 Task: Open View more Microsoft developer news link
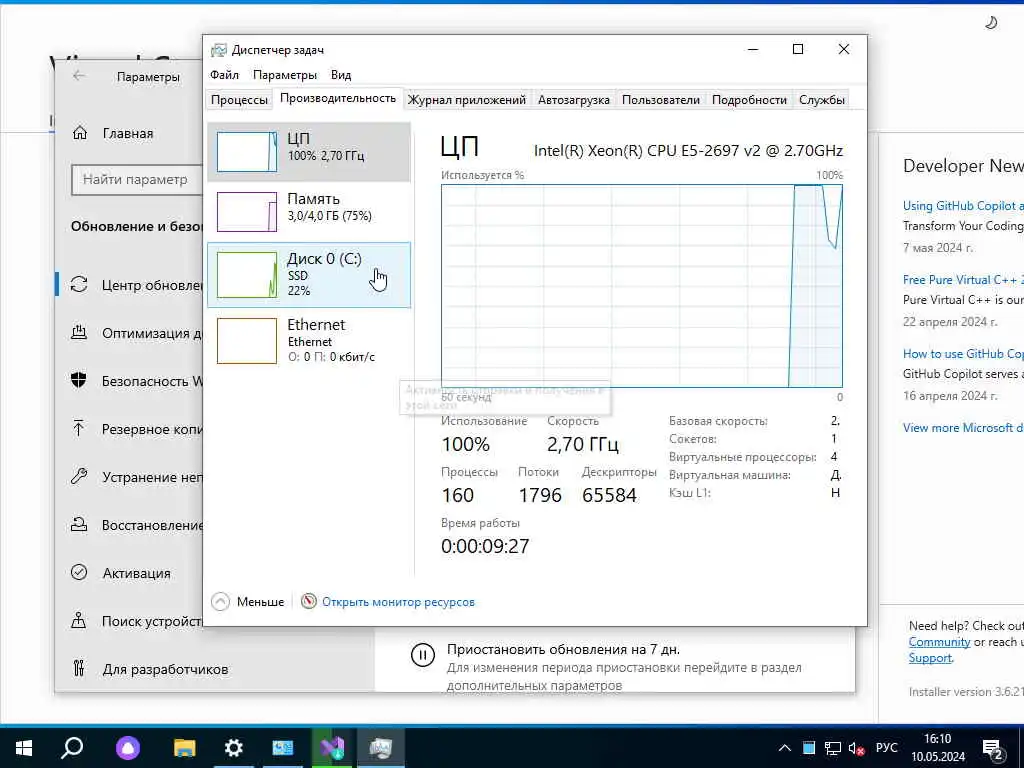pos(963,428)
